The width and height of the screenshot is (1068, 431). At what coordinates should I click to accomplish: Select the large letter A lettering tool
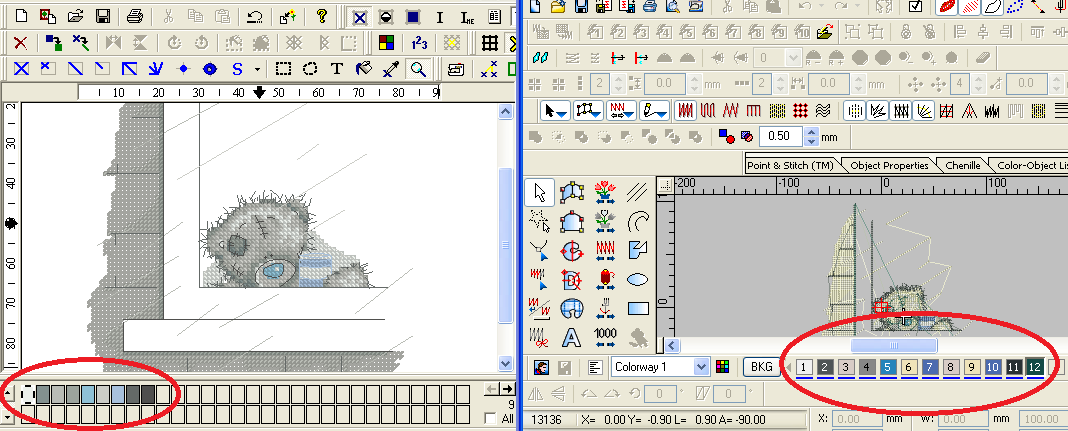click(x=572, y=337)
